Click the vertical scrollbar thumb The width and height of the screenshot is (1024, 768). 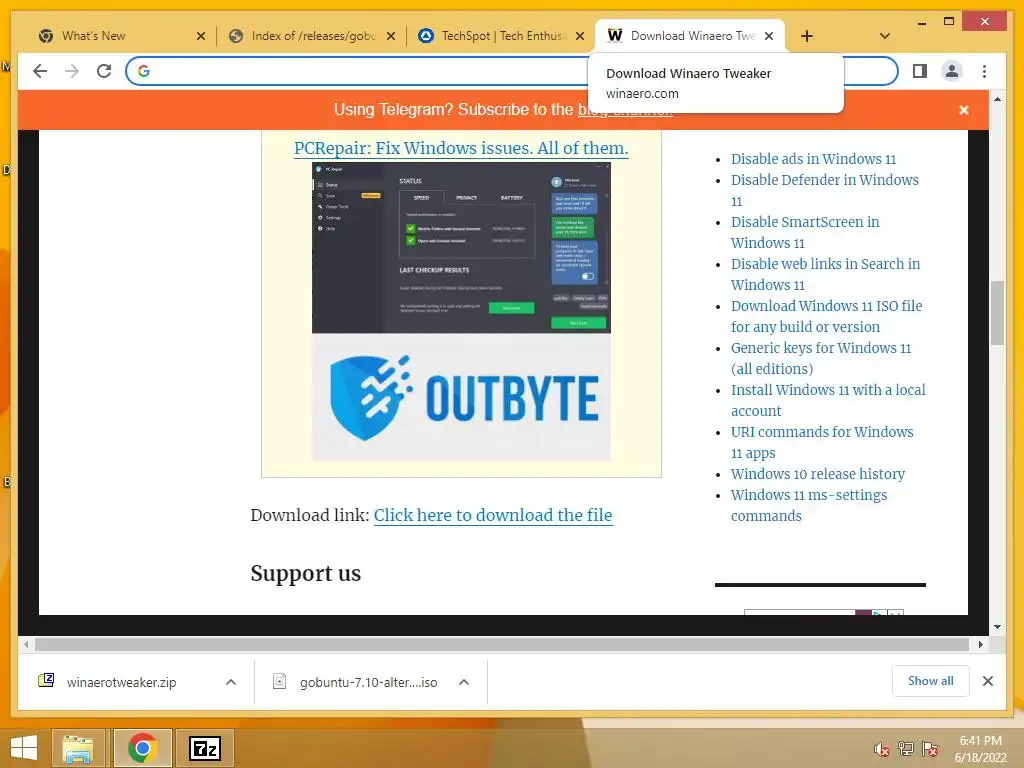pyautogui.click(x=997, y=313)
